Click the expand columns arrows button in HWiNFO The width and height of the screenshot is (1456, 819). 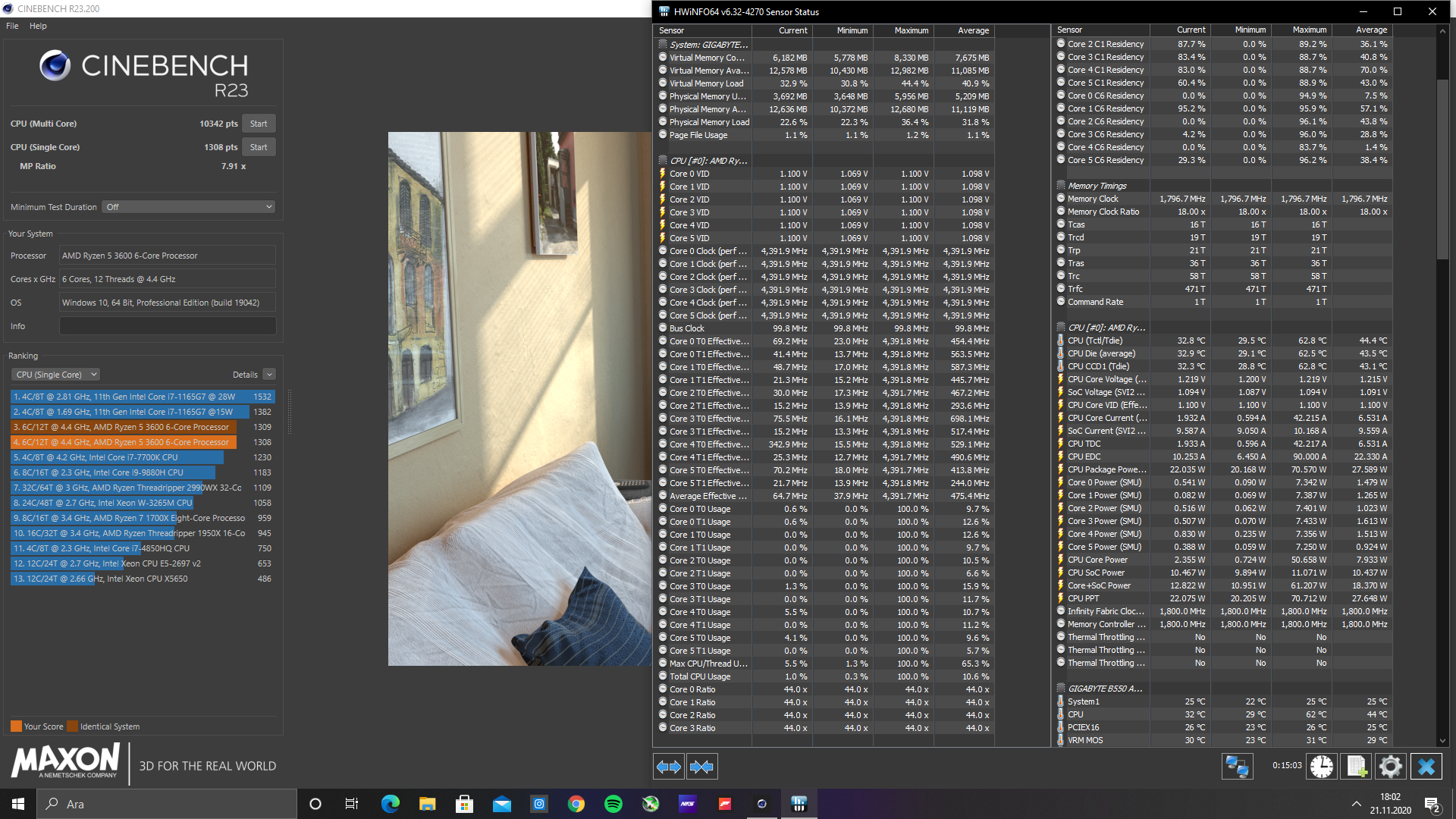tap(668, 767)
